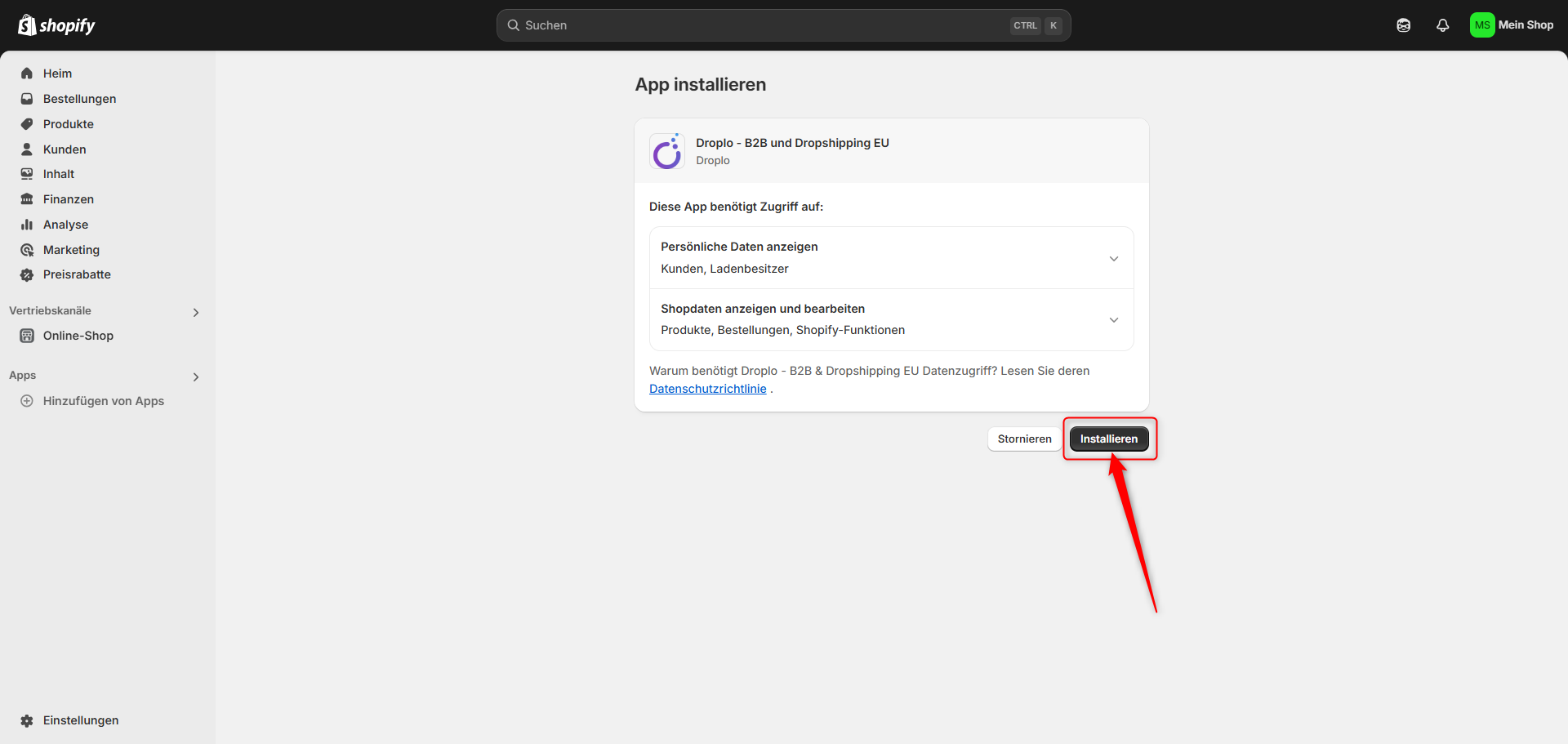The width and height of the screenshot is (1568, 744).
Task: Click the Einstellungen gear icon
Action: click(27, 720)
